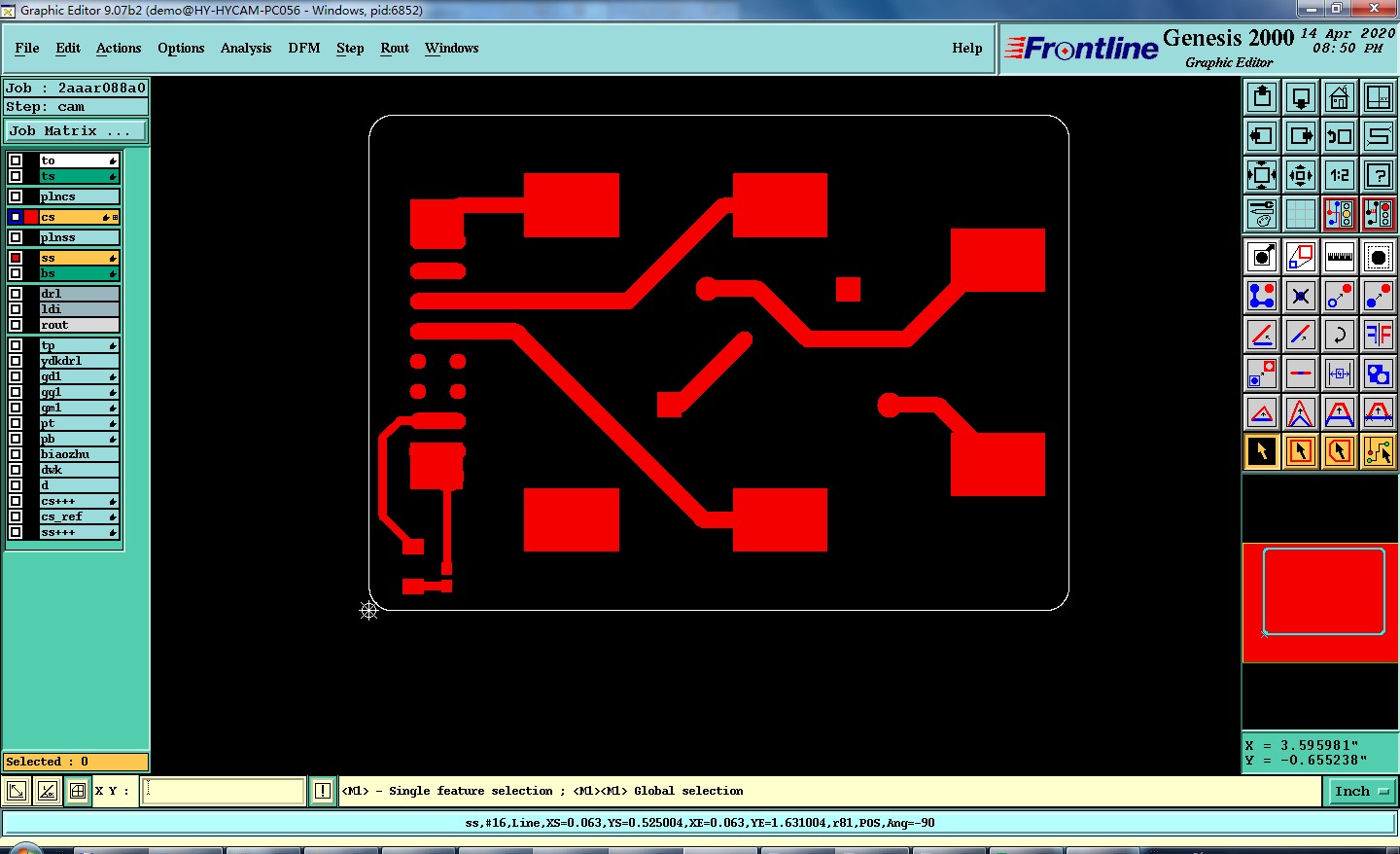This screenshot has width=1400, height=854.
Task: Select the bs layer name
Action: point(79,273)
